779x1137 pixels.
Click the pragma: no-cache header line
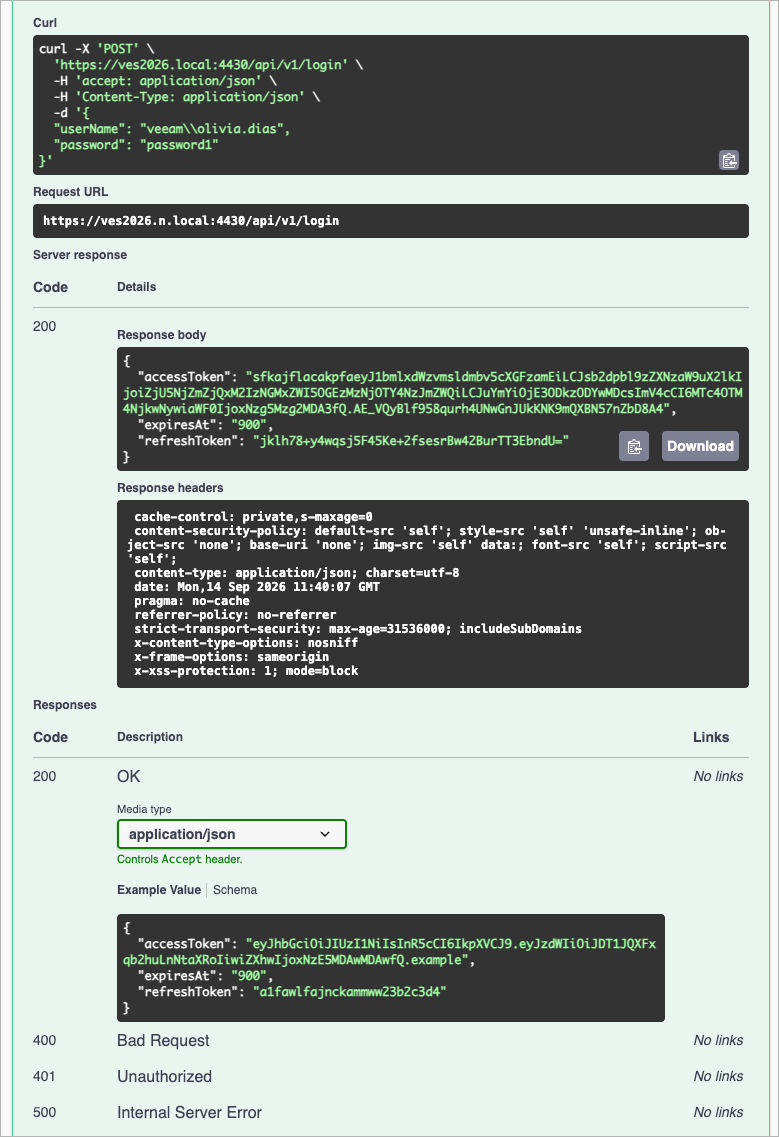click(191, 601)
